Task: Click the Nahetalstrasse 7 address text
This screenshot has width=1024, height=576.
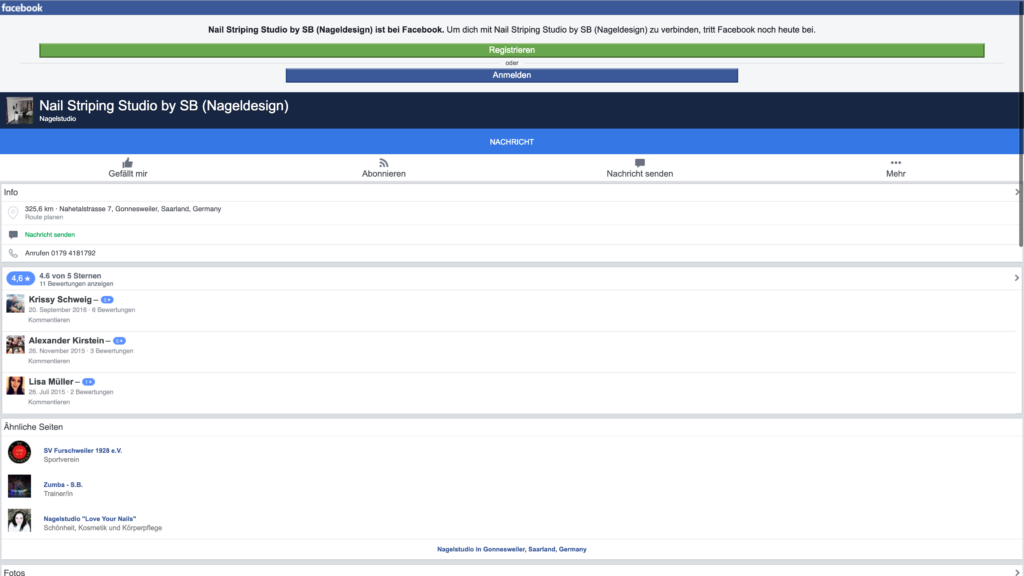Action: point(140,209)
